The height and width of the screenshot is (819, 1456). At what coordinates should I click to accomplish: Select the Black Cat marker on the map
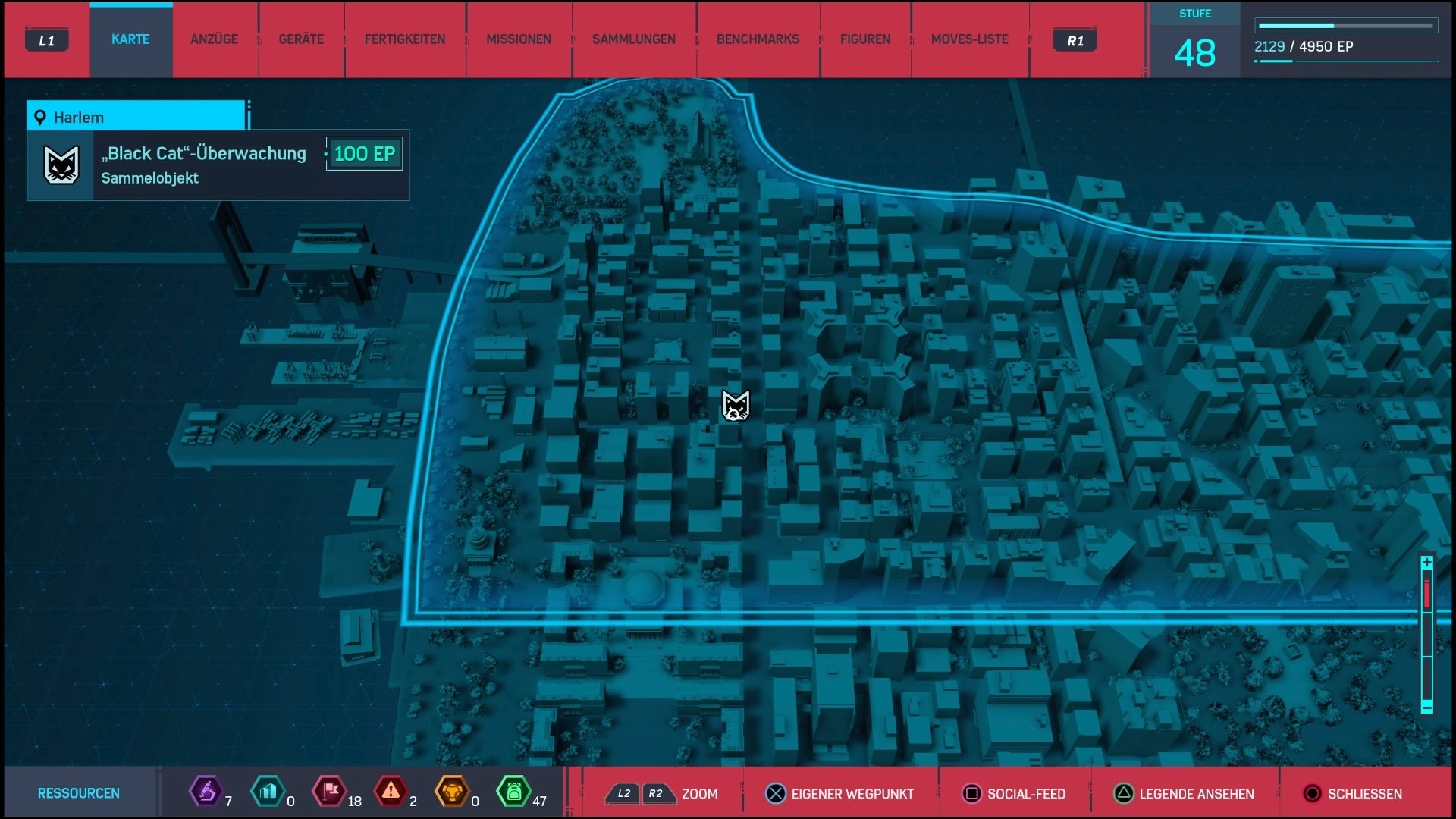click(x=736, y=406)
